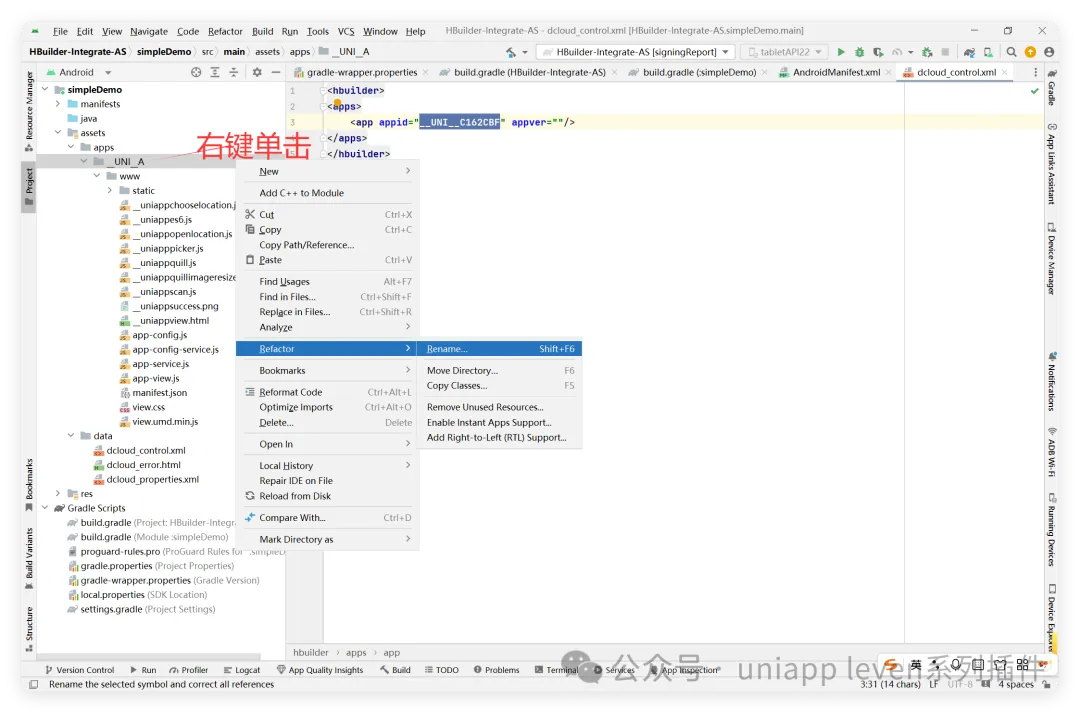
Task: Click apps breadcrumb in editor footer
Action: pos(356,653)
